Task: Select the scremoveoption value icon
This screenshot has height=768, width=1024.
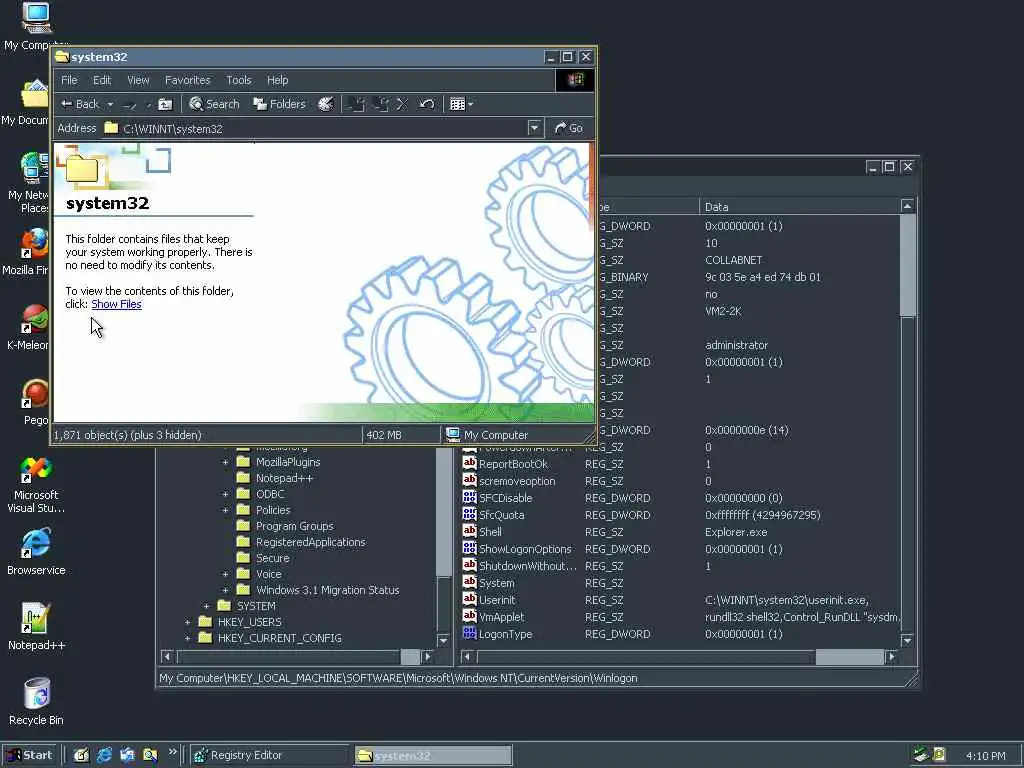Action: point(470,481)
